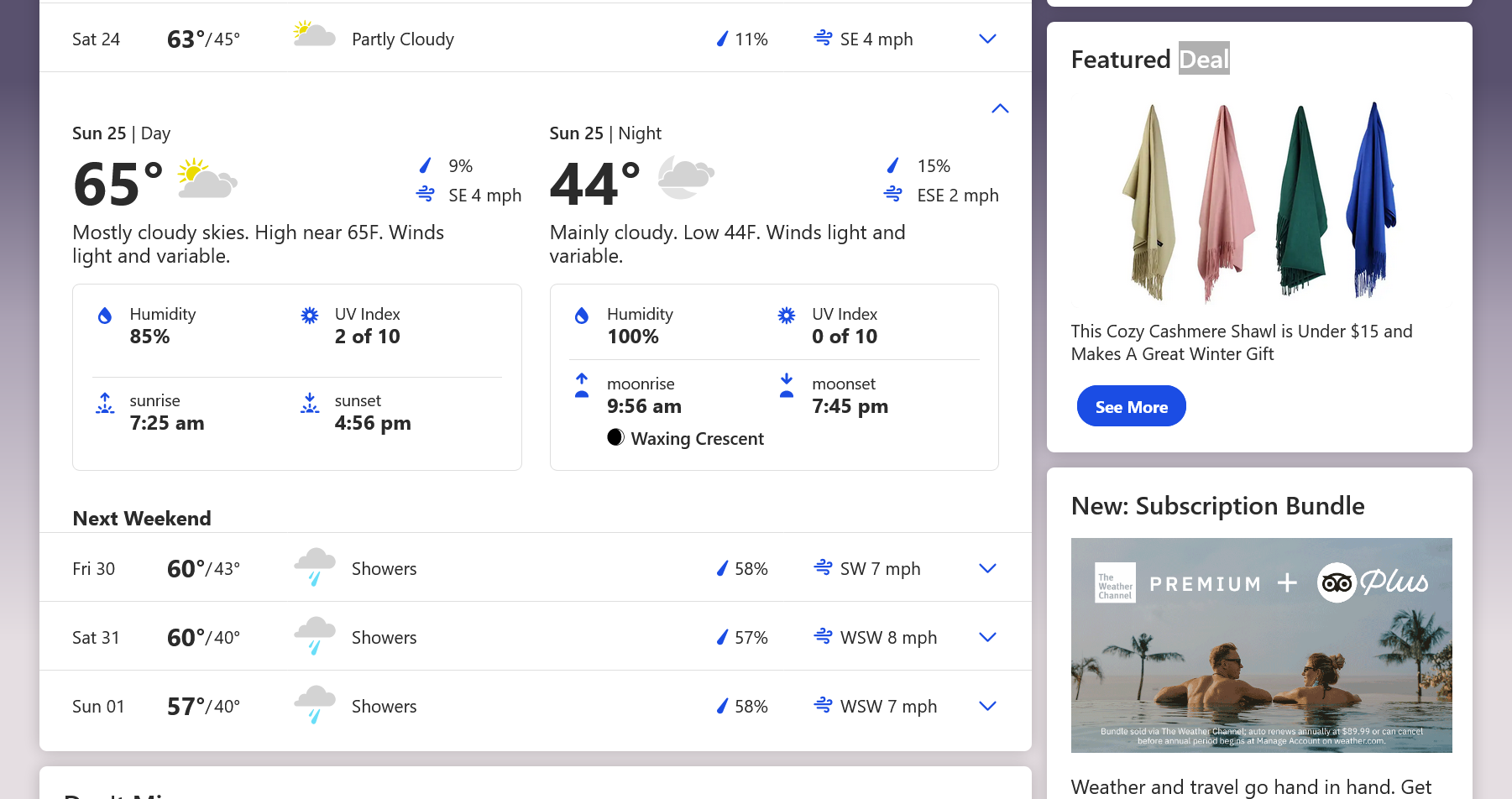Click the sunset icon beside 4:56 pm
This screenshot has width=1512, height=799.
coord(310,404)
